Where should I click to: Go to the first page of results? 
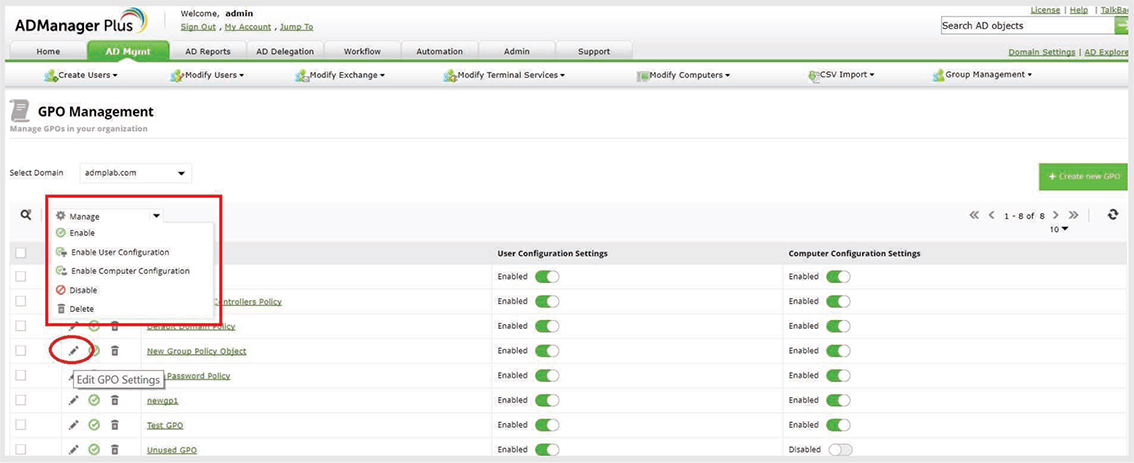click(974, 215)
